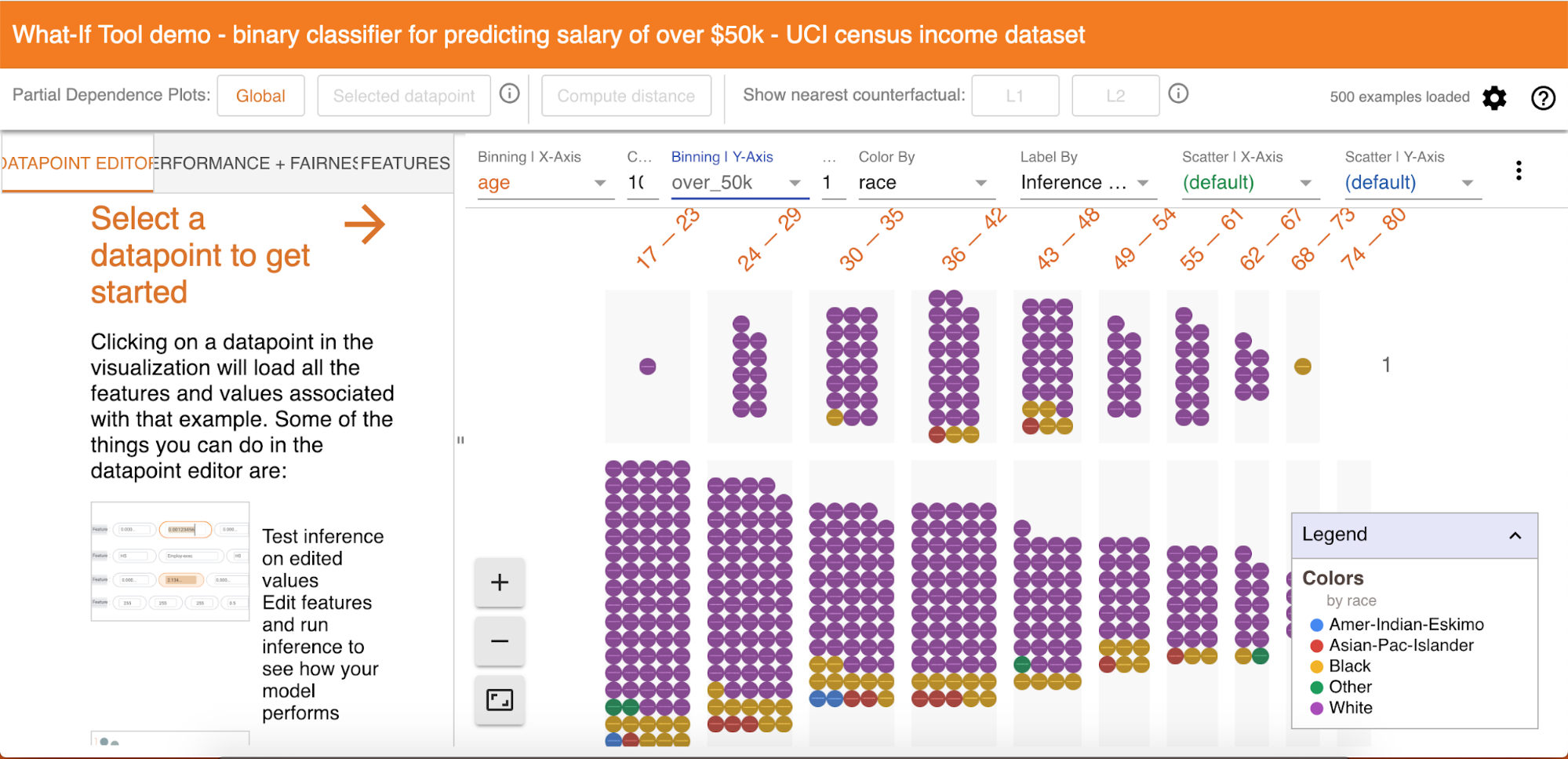This screenshot has width=1568, height=759.
Task: Toggle L1 nearest counterfactual
Action: coord(1015,96)
